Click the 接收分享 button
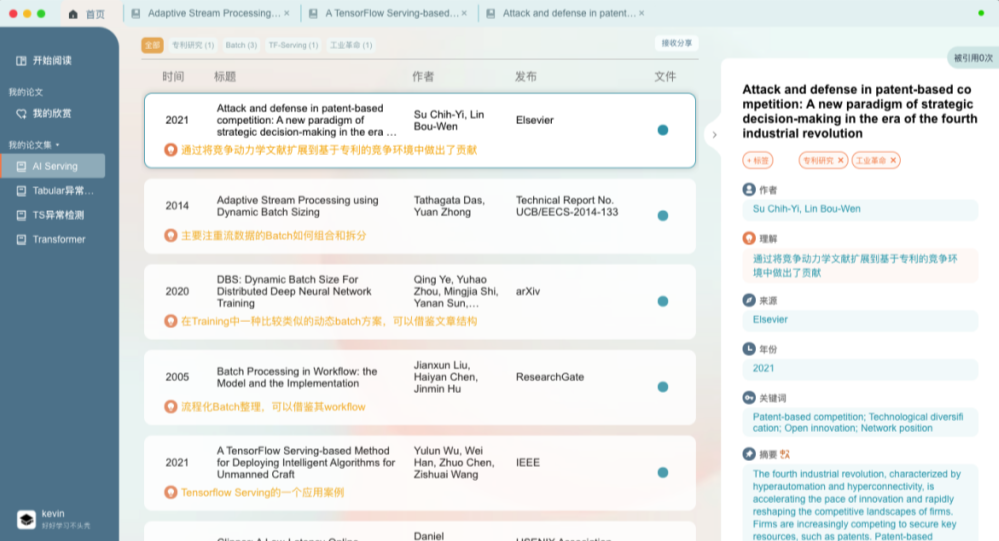 pyautogui.click(x=676, y=44)
